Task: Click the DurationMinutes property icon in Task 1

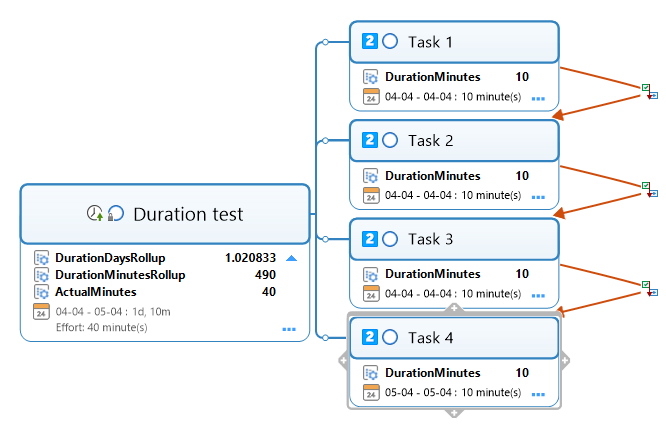Action: 371,77
